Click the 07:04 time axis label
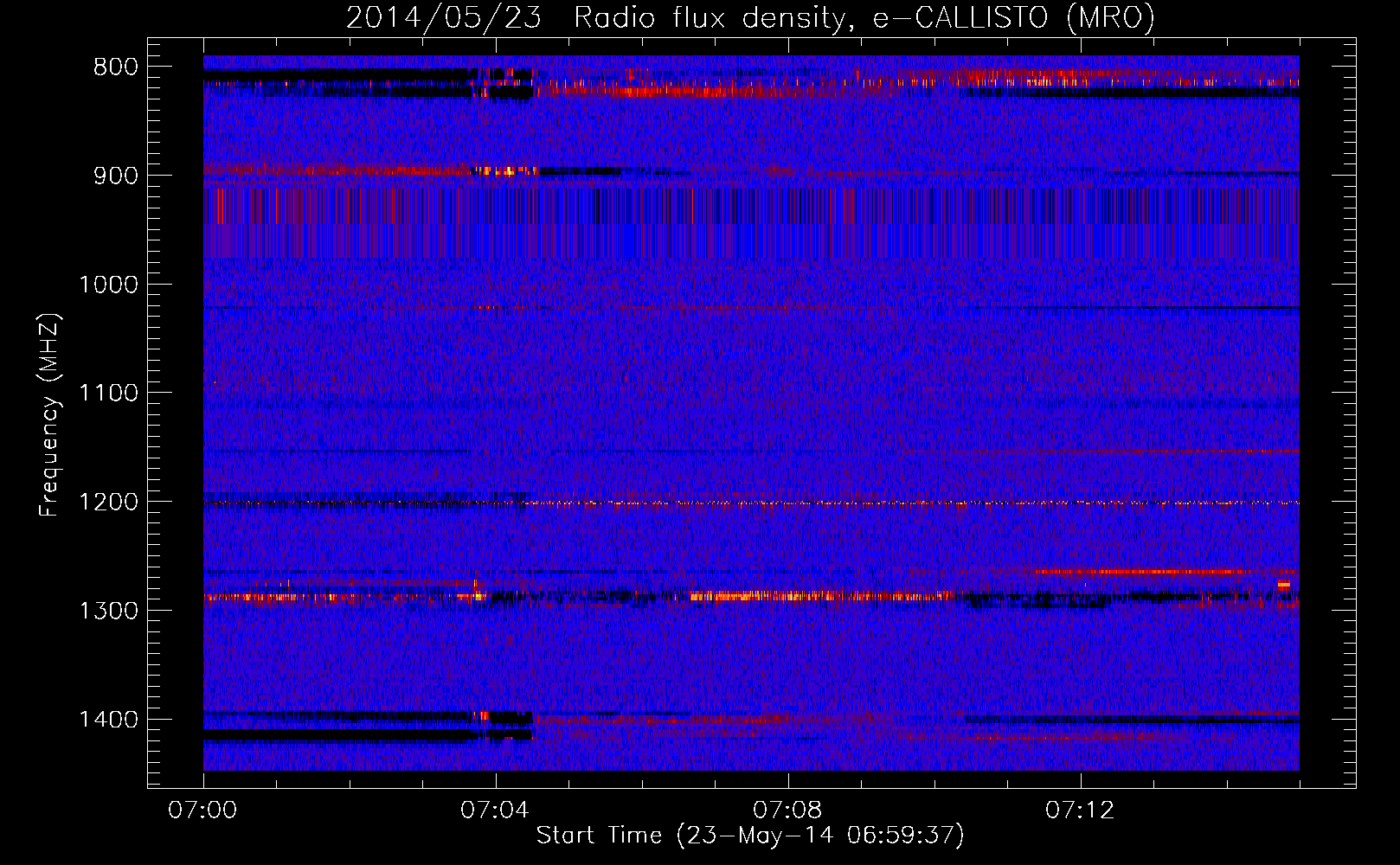The height and width of the screenshot is (865, 1400). click(495, 811)
